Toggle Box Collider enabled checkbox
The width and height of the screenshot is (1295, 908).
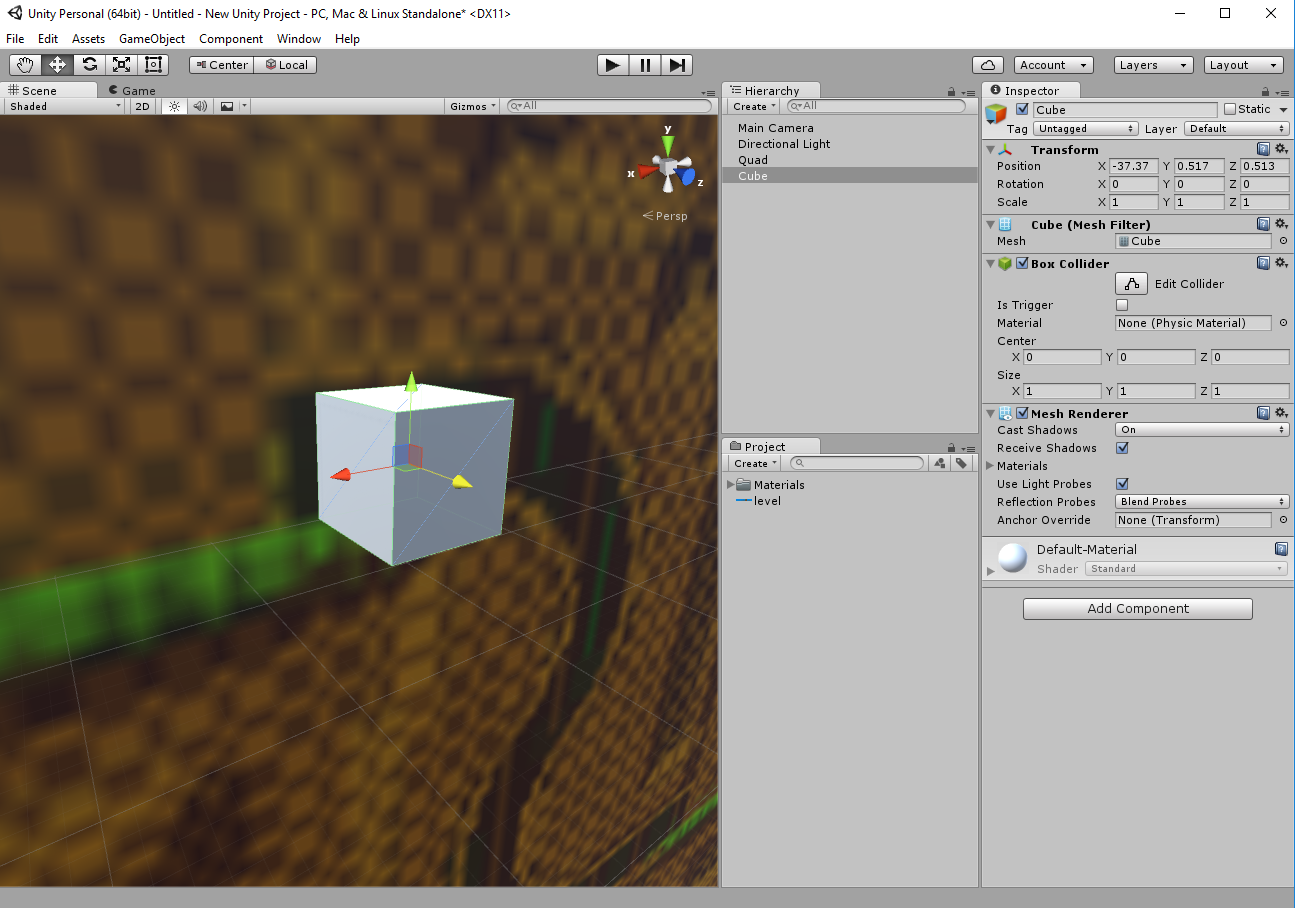1022,263
